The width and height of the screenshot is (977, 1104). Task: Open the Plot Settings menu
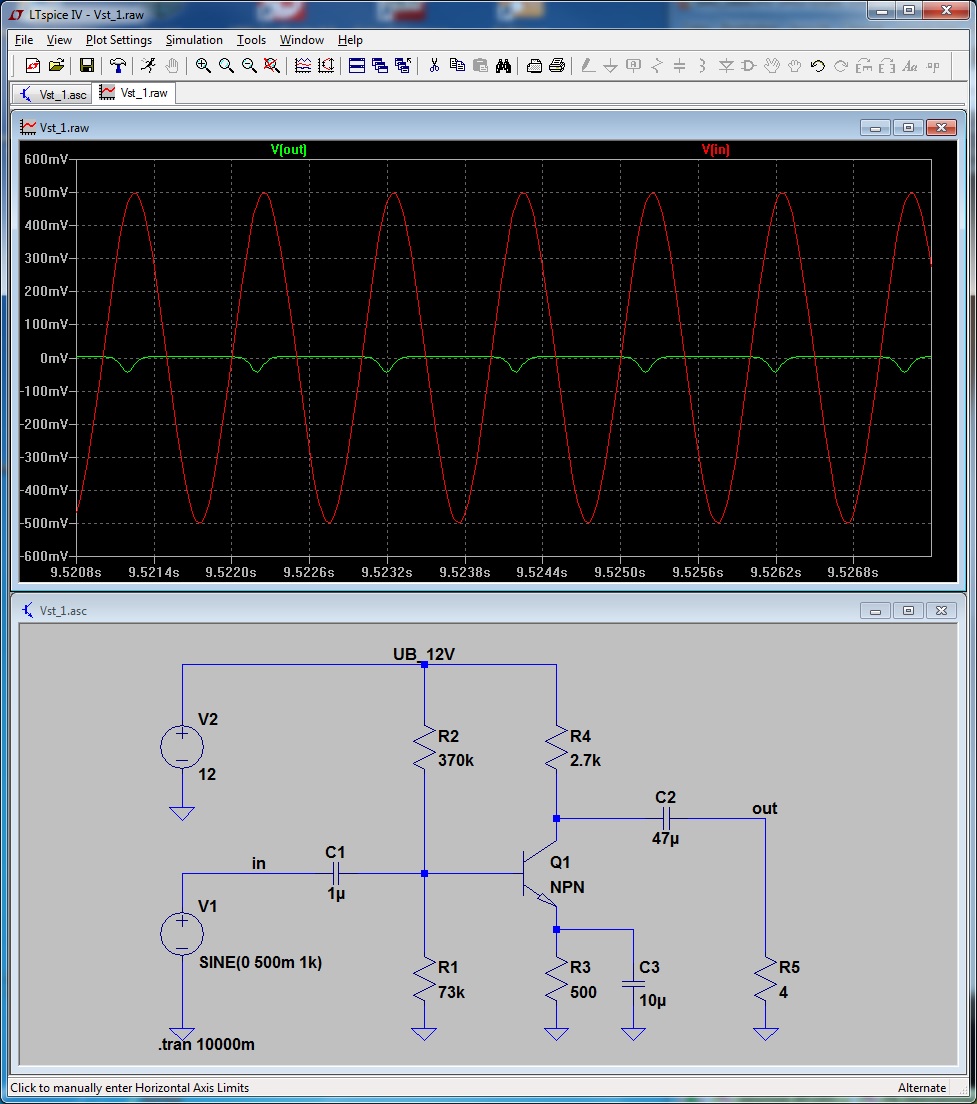119,40
